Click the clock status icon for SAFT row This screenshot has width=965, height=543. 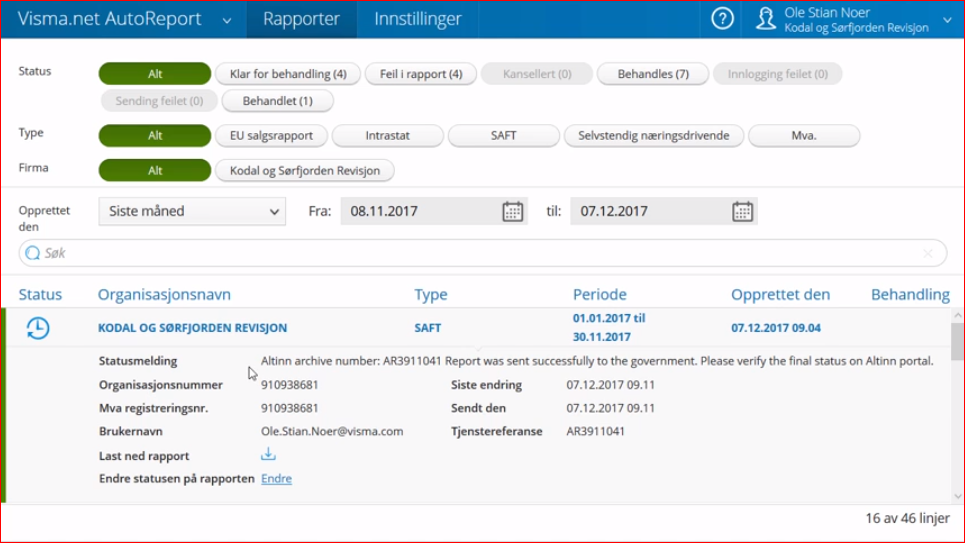[38, 328]
